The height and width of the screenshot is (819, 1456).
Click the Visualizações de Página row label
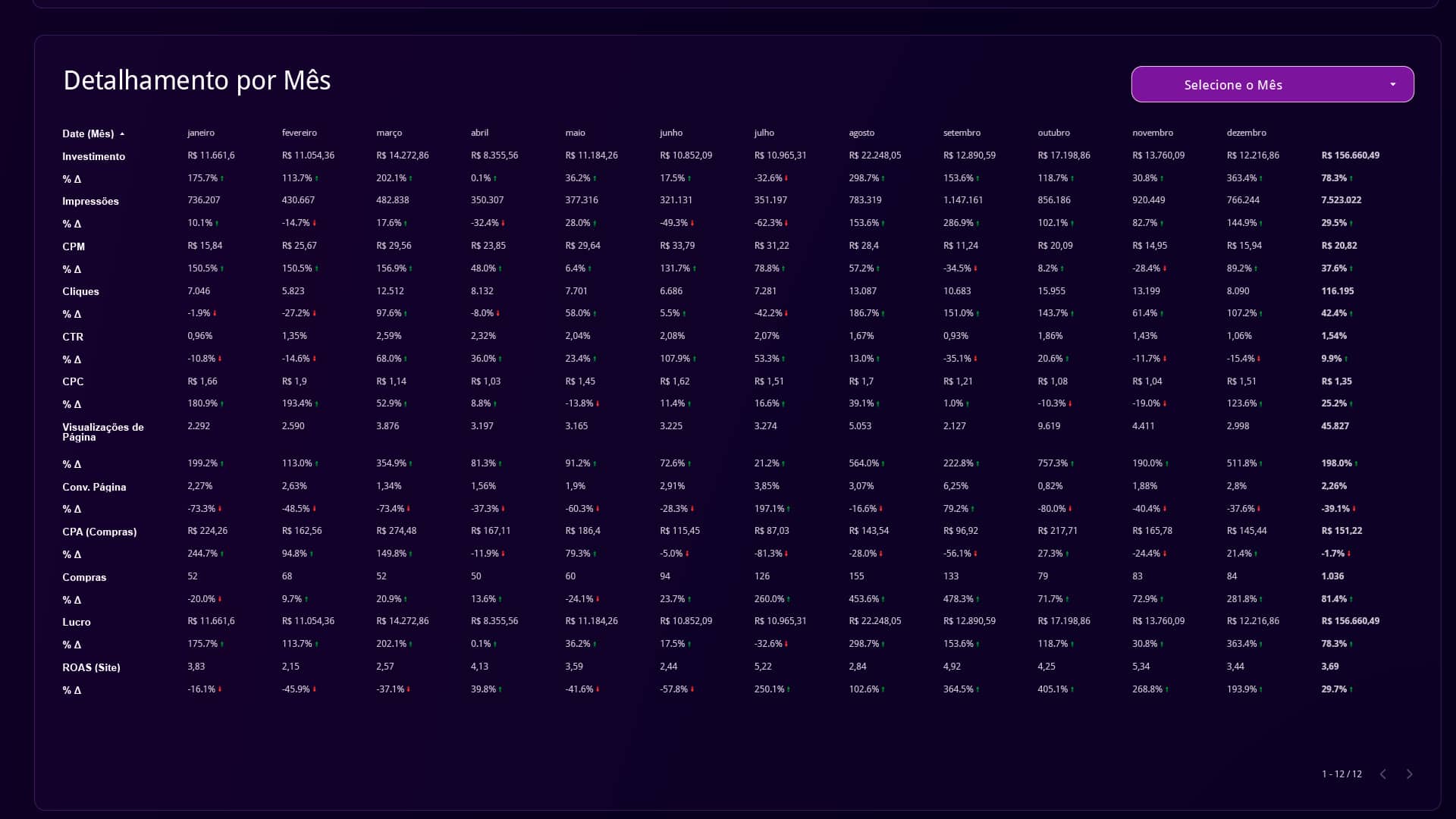103,432
